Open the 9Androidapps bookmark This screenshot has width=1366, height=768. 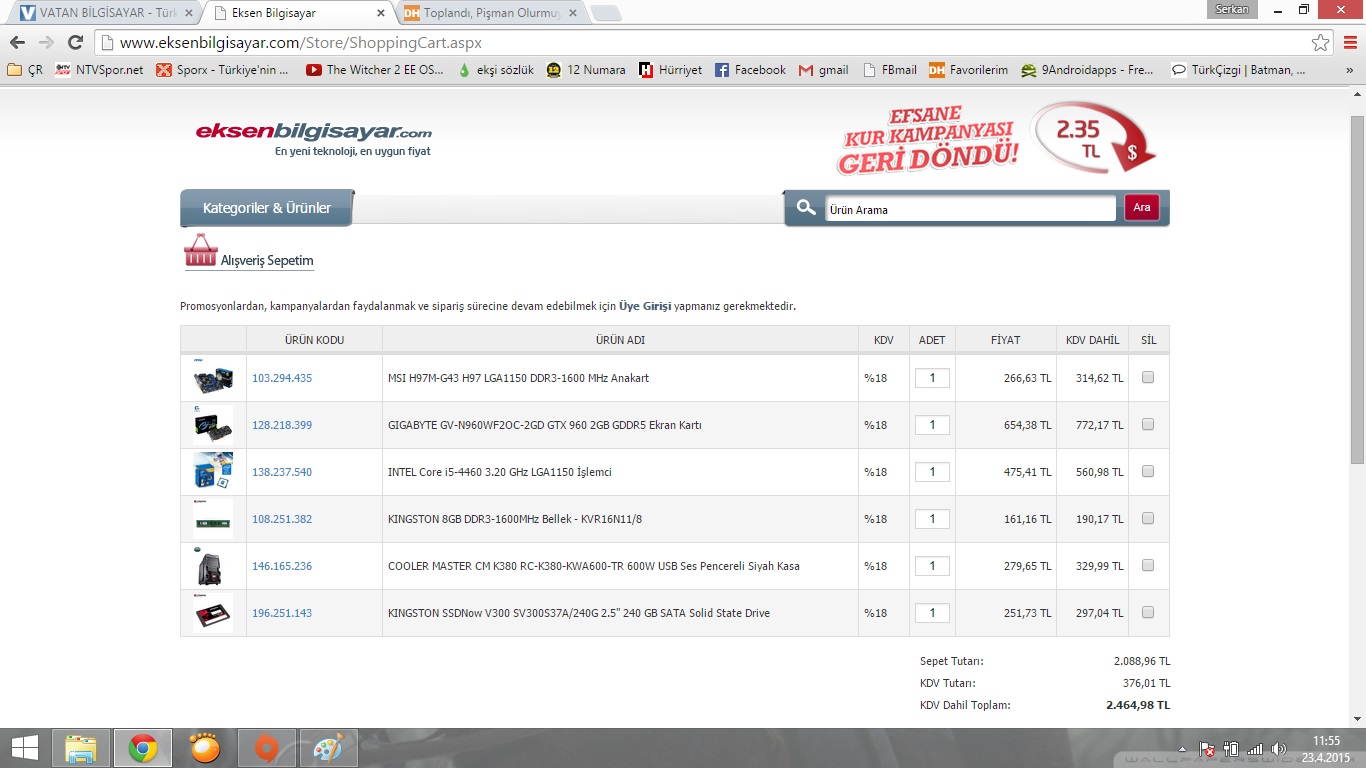pos(1088,70)
